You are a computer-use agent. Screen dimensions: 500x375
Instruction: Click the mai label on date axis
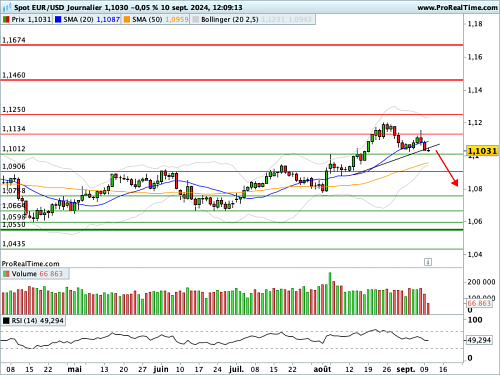pos(74,369)
